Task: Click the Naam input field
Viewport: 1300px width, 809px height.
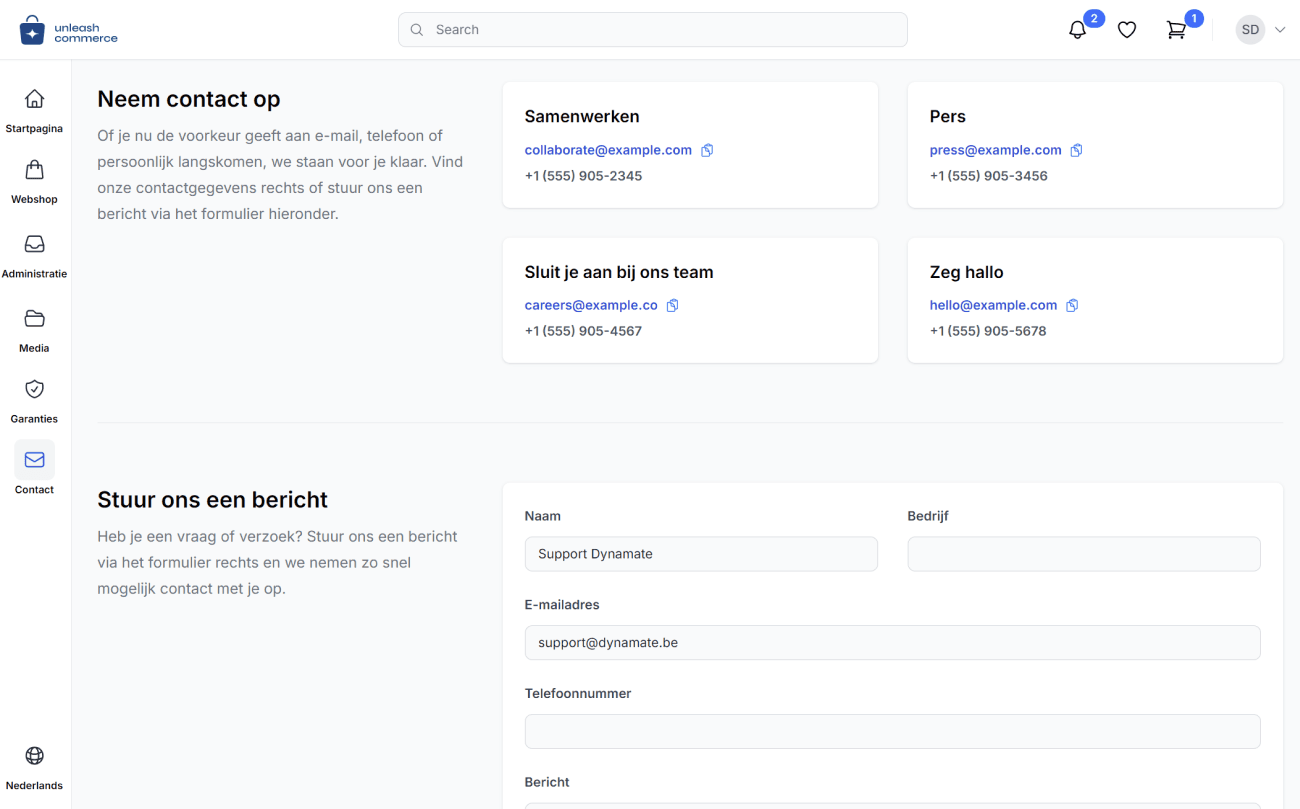Action: point(701,554)
